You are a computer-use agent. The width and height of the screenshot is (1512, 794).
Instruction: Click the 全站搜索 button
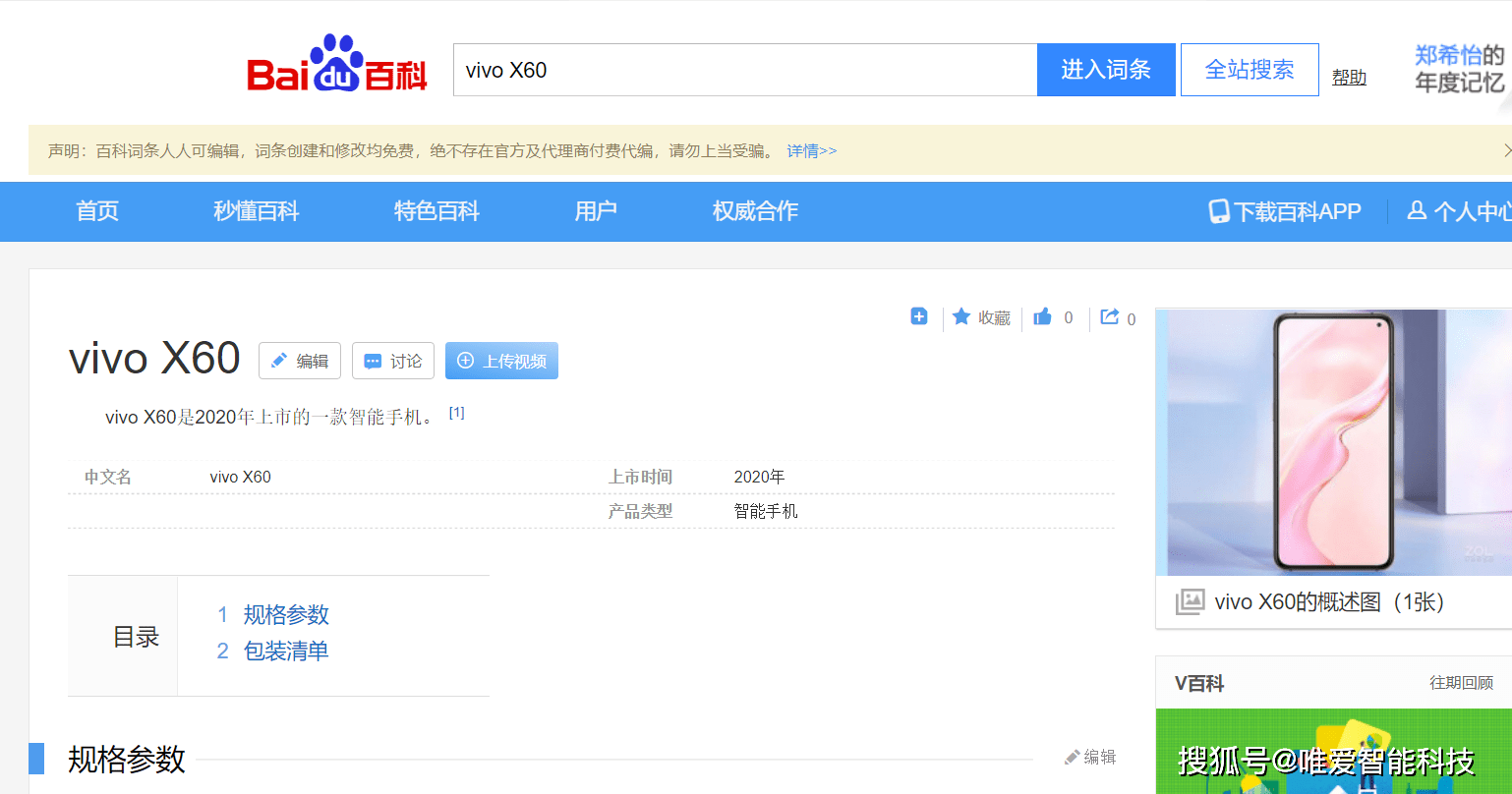tap(1249, 70)
